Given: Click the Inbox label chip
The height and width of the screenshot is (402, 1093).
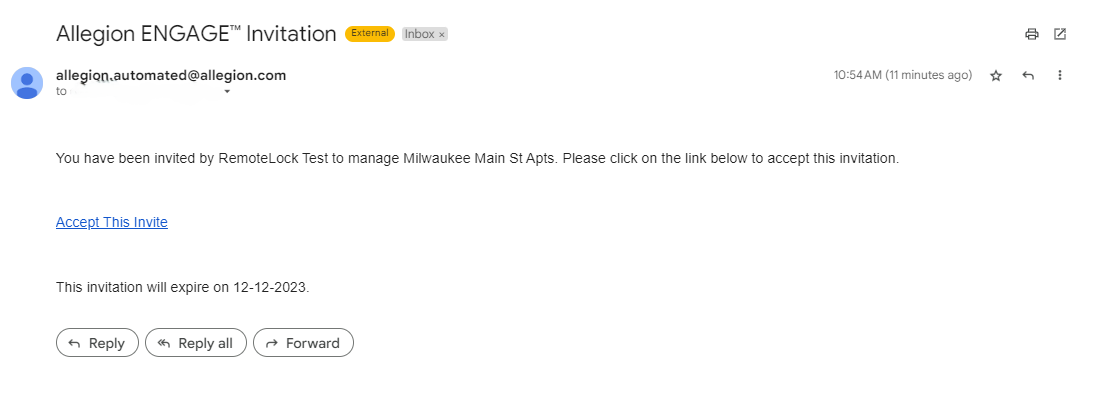Looking at the screenshot, I should click(420, 33).
